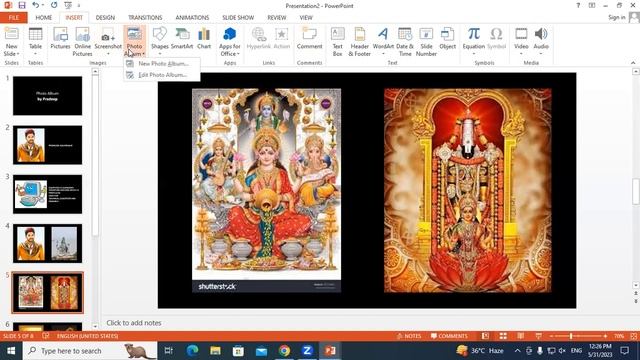Switch to Reading view
Screen dimensions: 640x360
521,336
